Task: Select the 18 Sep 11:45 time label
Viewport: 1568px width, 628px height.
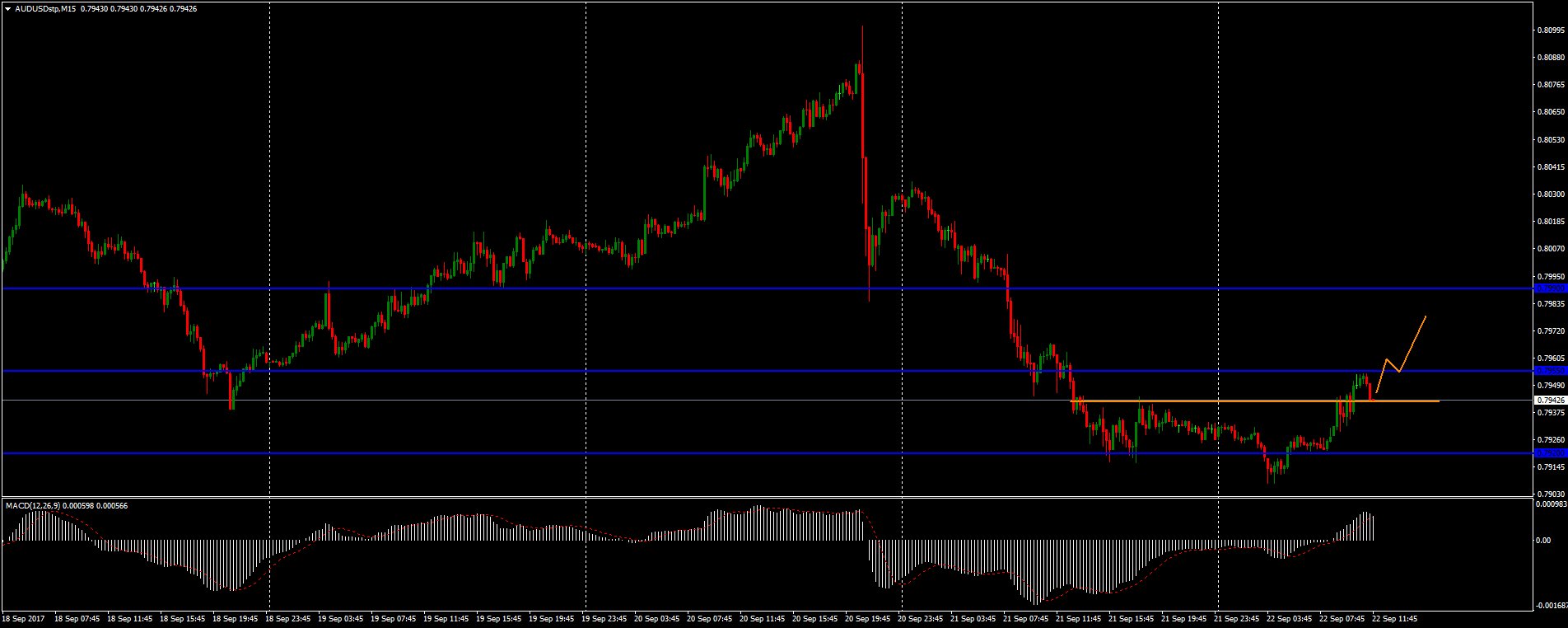Action: click(x=132, y=617)
